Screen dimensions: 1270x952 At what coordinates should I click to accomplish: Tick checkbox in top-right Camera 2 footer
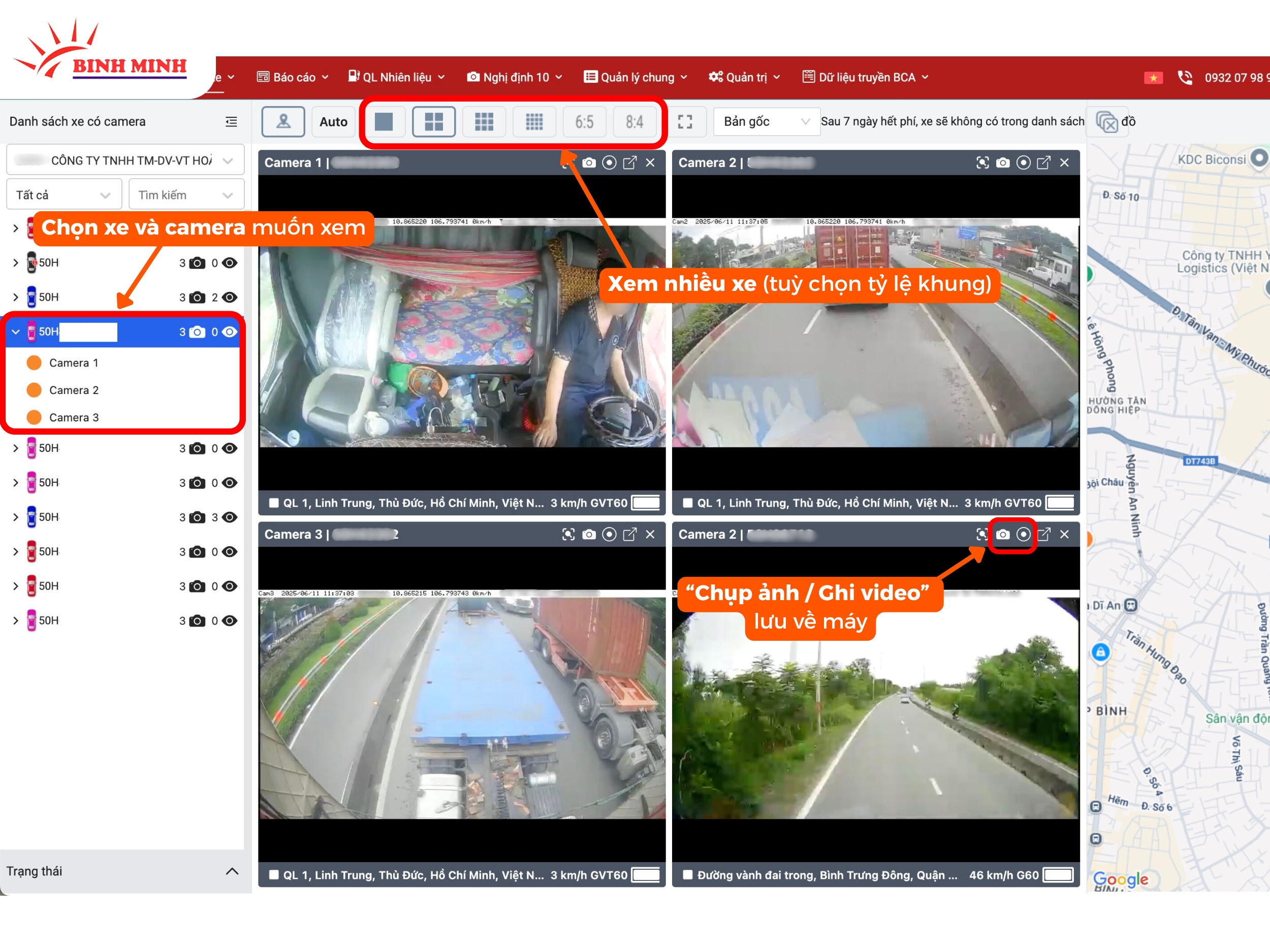coord(688,503)
